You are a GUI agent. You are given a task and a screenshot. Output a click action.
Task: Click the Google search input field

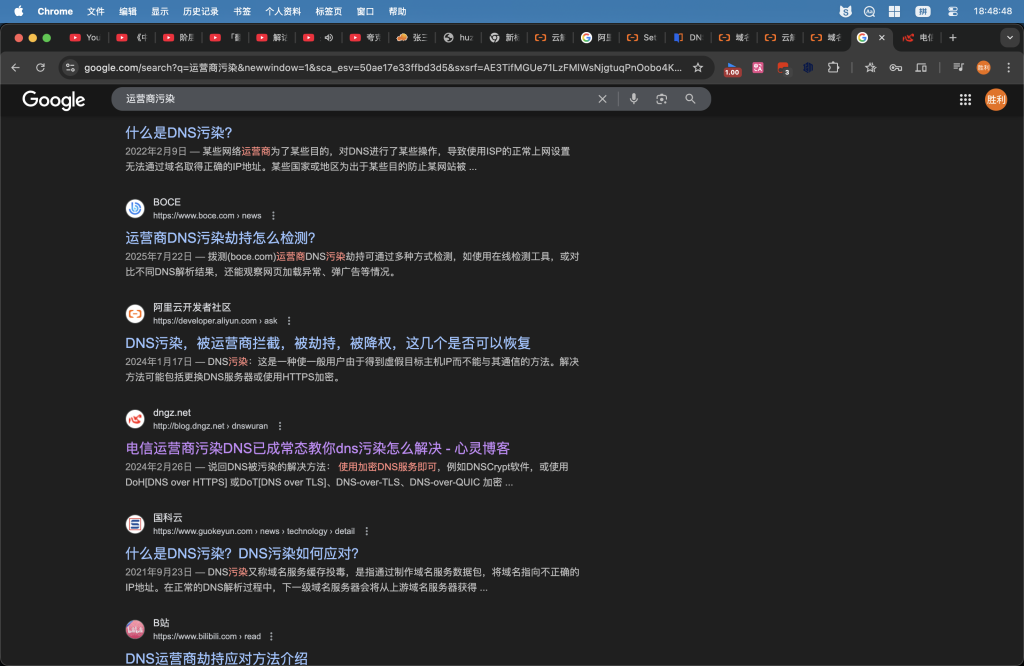pos(350,99)
